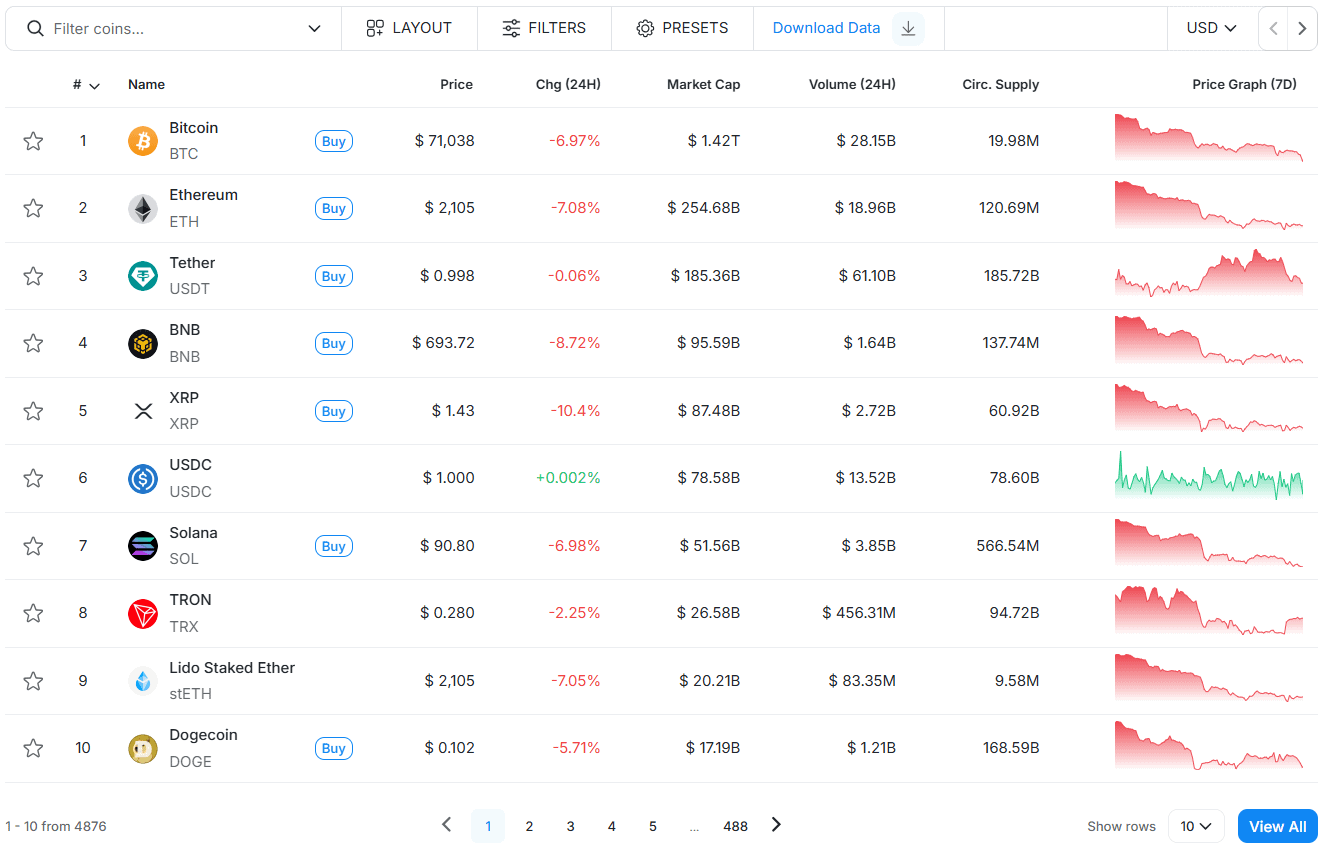Toggle the favorite star for Dogecoin
This screenshot has height=857, width=1331.
pyautogui.click(x=33, y=748)
